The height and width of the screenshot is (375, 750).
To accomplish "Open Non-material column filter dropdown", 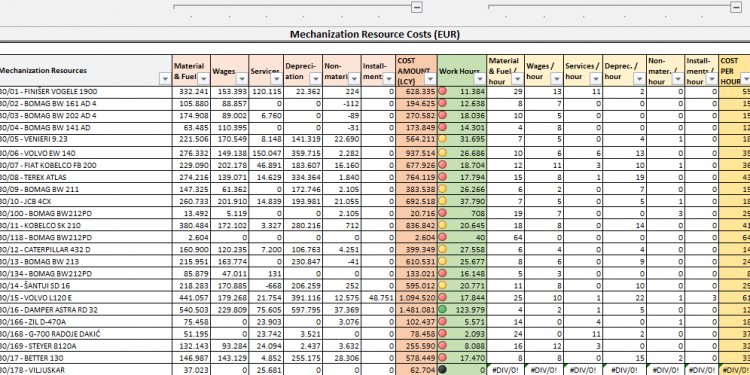I will 354,79.
